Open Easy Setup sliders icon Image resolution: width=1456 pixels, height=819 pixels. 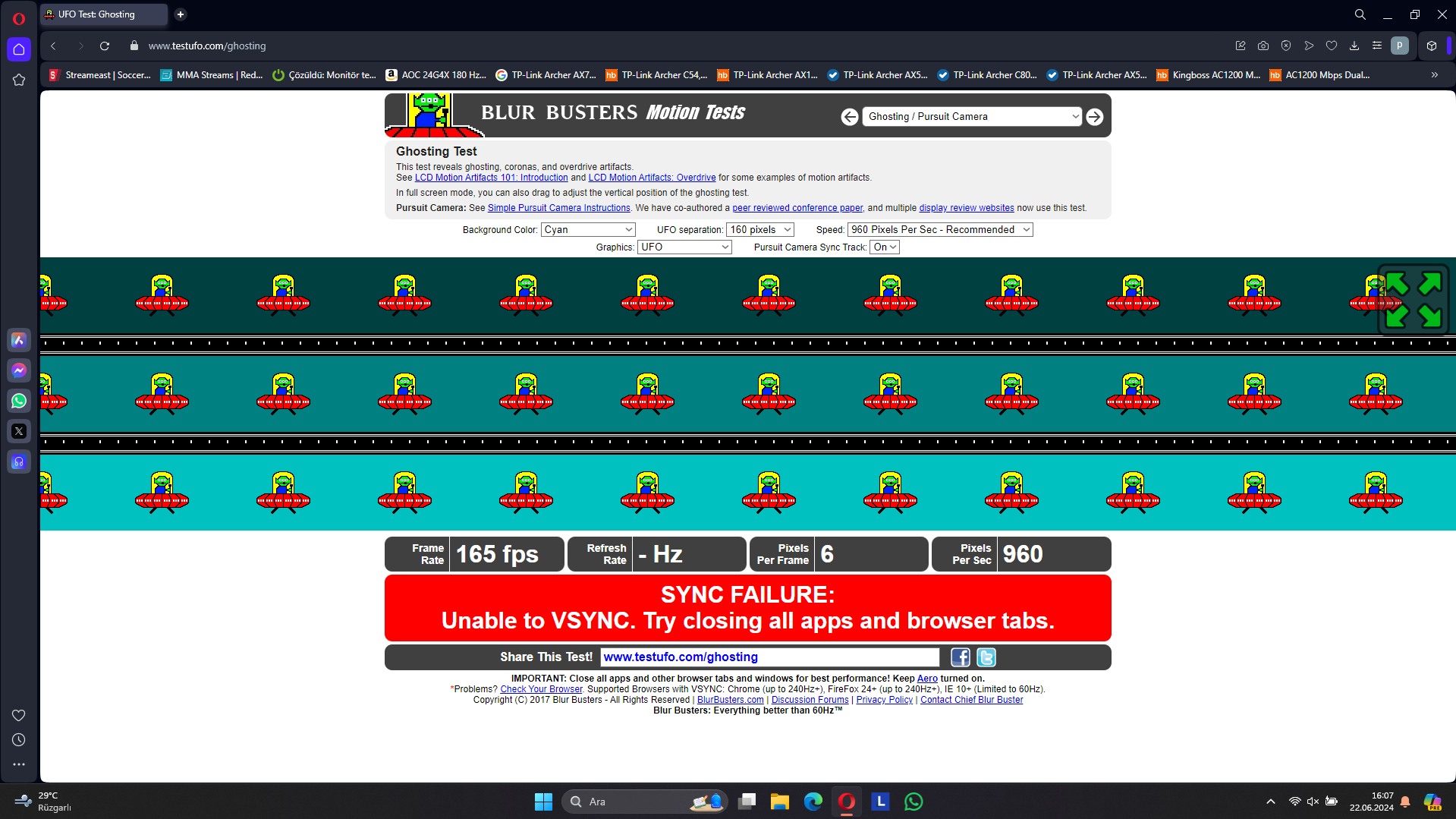pos(1377,46)
